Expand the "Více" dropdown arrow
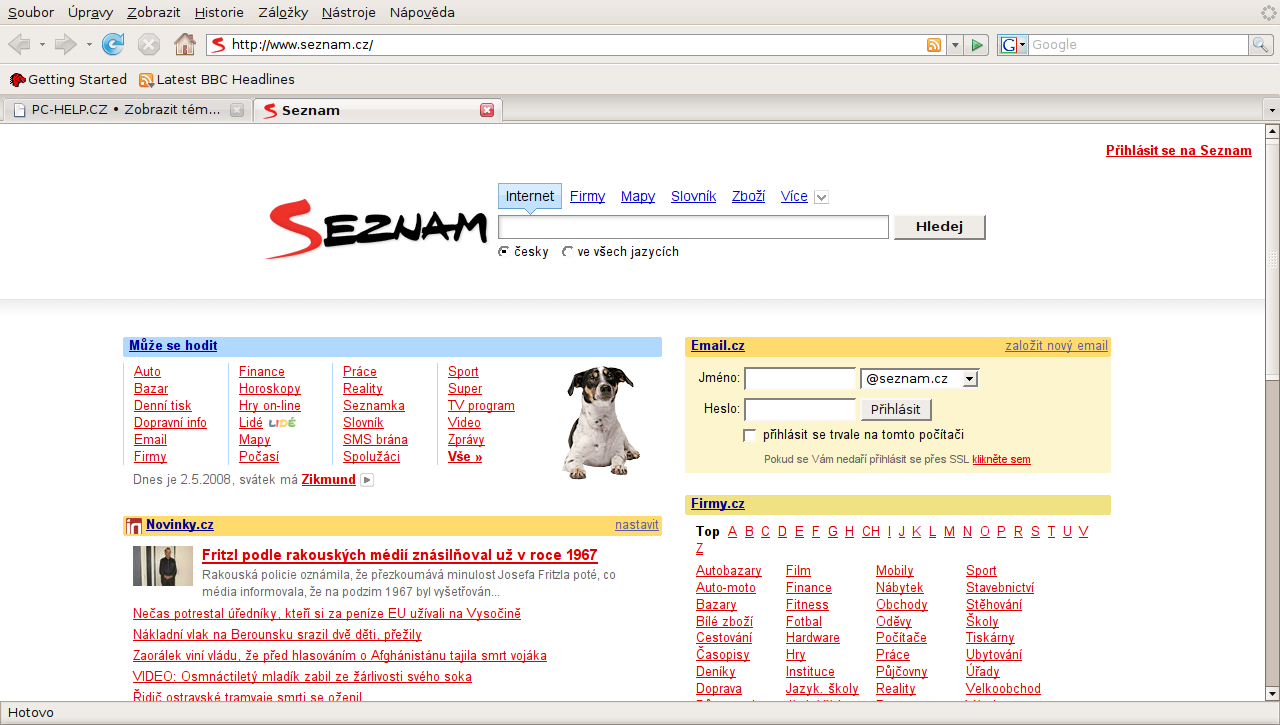Image resolution: width=1280 pixels, height=725 pixels. 821,197
